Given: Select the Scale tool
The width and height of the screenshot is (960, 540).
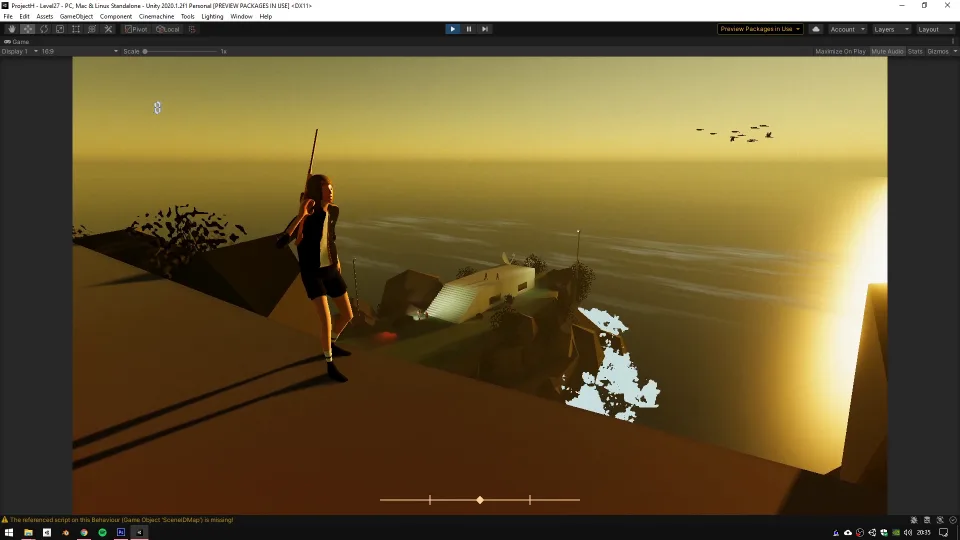Looking at the screenshot, I should pyautogui.click(x=60, y=29).
